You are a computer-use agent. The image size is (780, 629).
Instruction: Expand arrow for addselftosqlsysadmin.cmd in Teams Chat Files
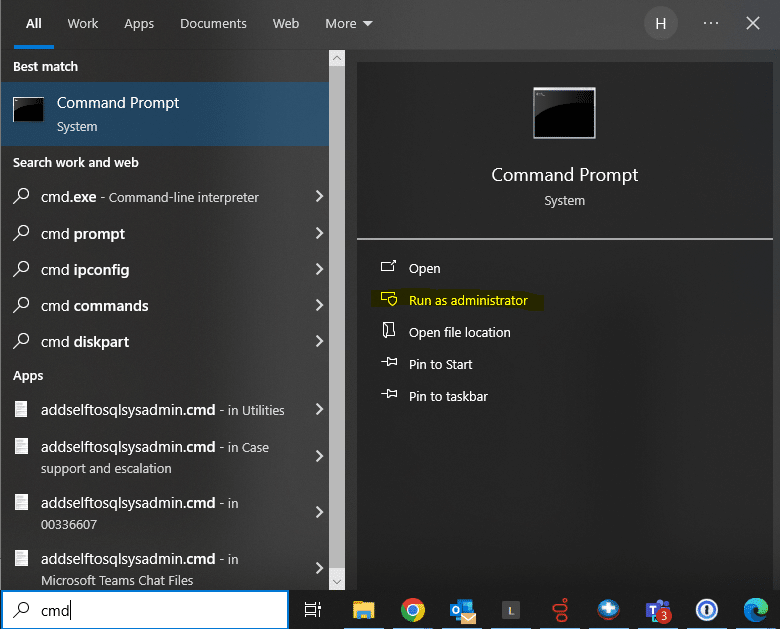(319, 568)
